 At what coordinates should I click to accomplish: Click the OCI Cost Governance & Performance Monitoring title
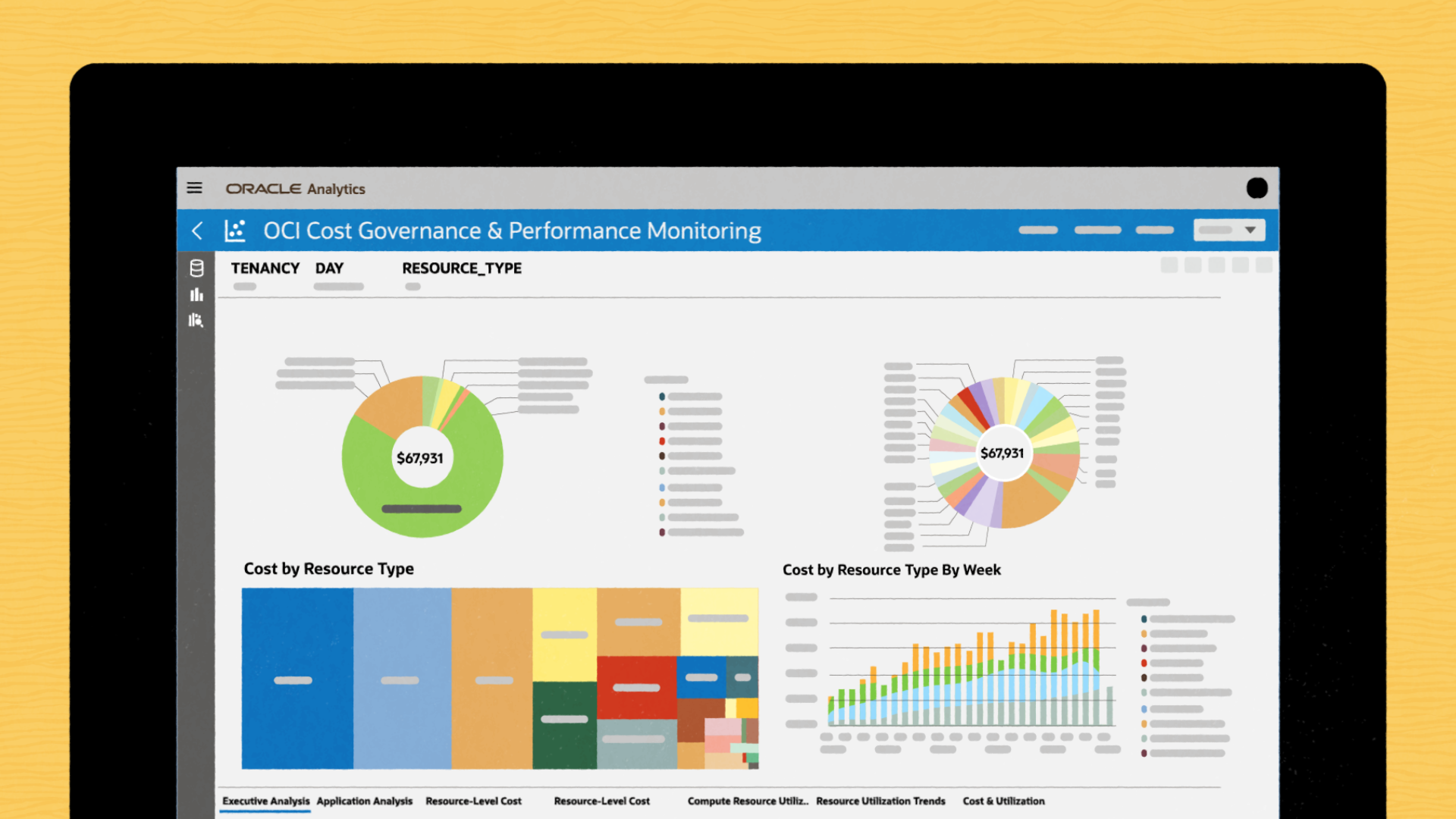(x=512, y=231)
